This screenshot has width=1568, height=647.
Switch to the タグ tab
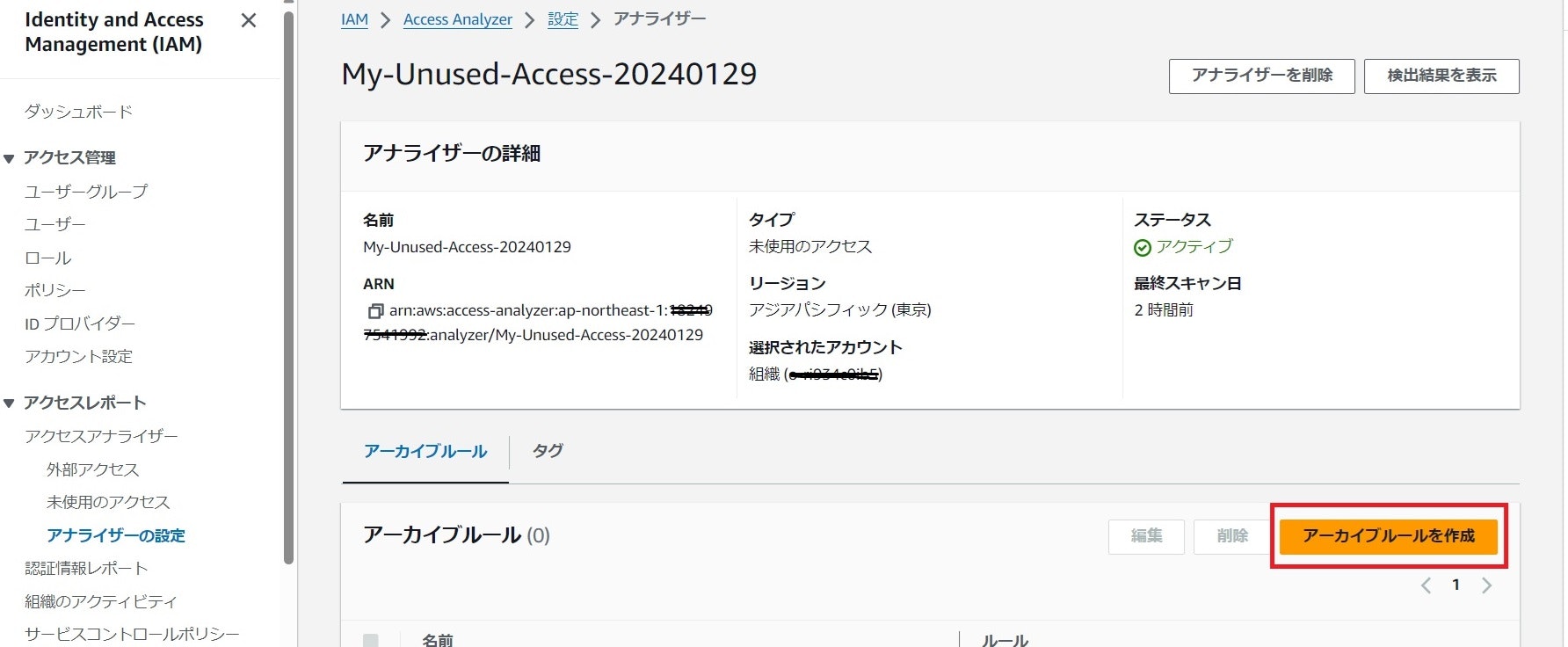[548, 451]
